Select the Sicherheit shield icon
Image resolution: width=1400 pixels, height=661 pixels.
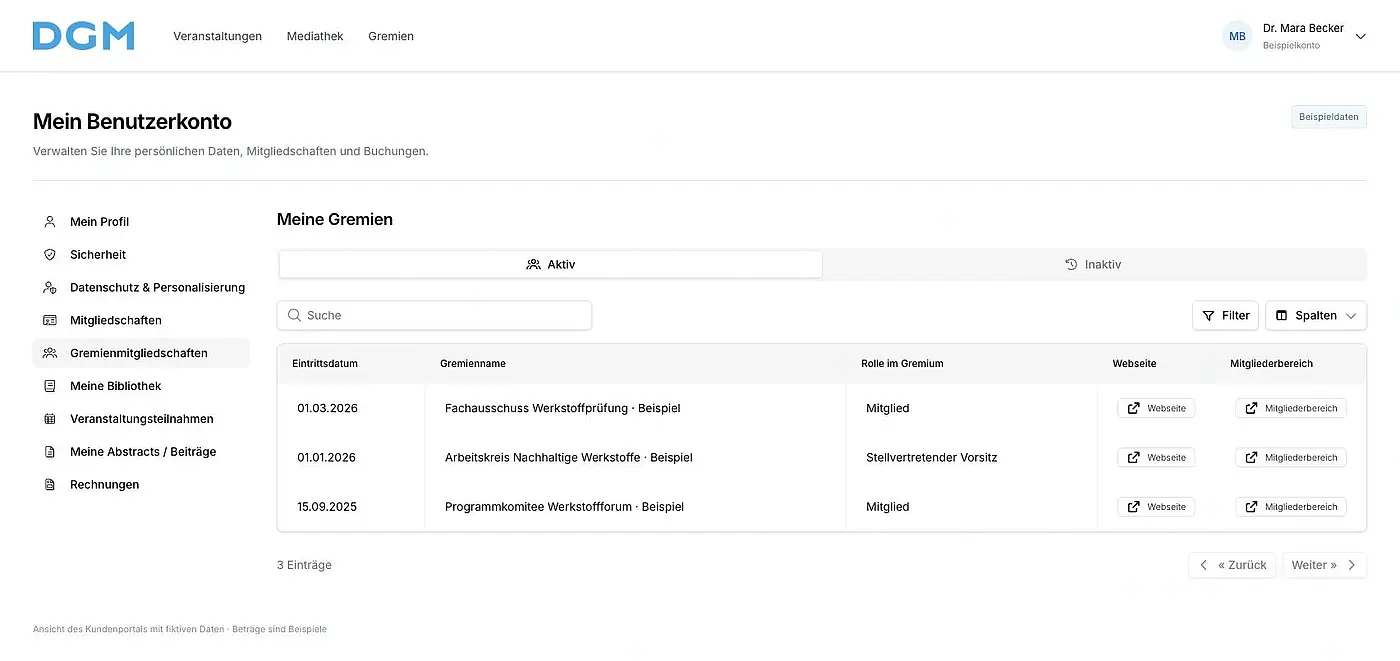tap(50, 255)
